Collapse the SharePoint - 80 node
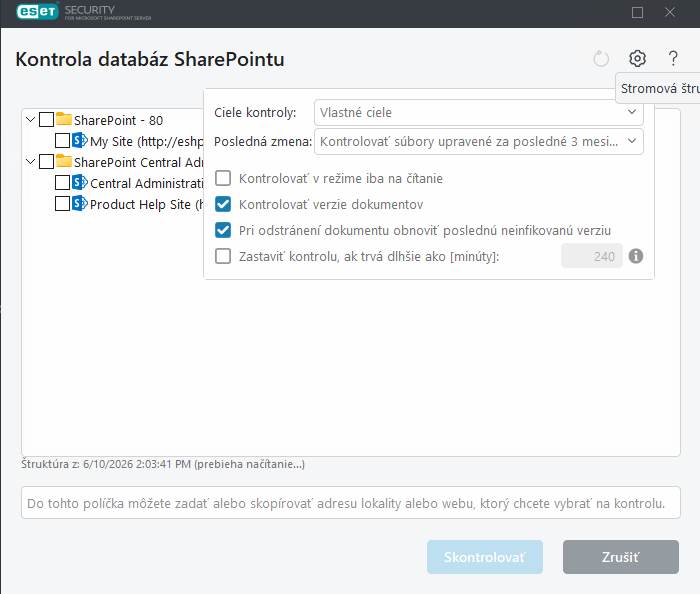Viewport: 700px width, 594px height. (x=30, y=120)
